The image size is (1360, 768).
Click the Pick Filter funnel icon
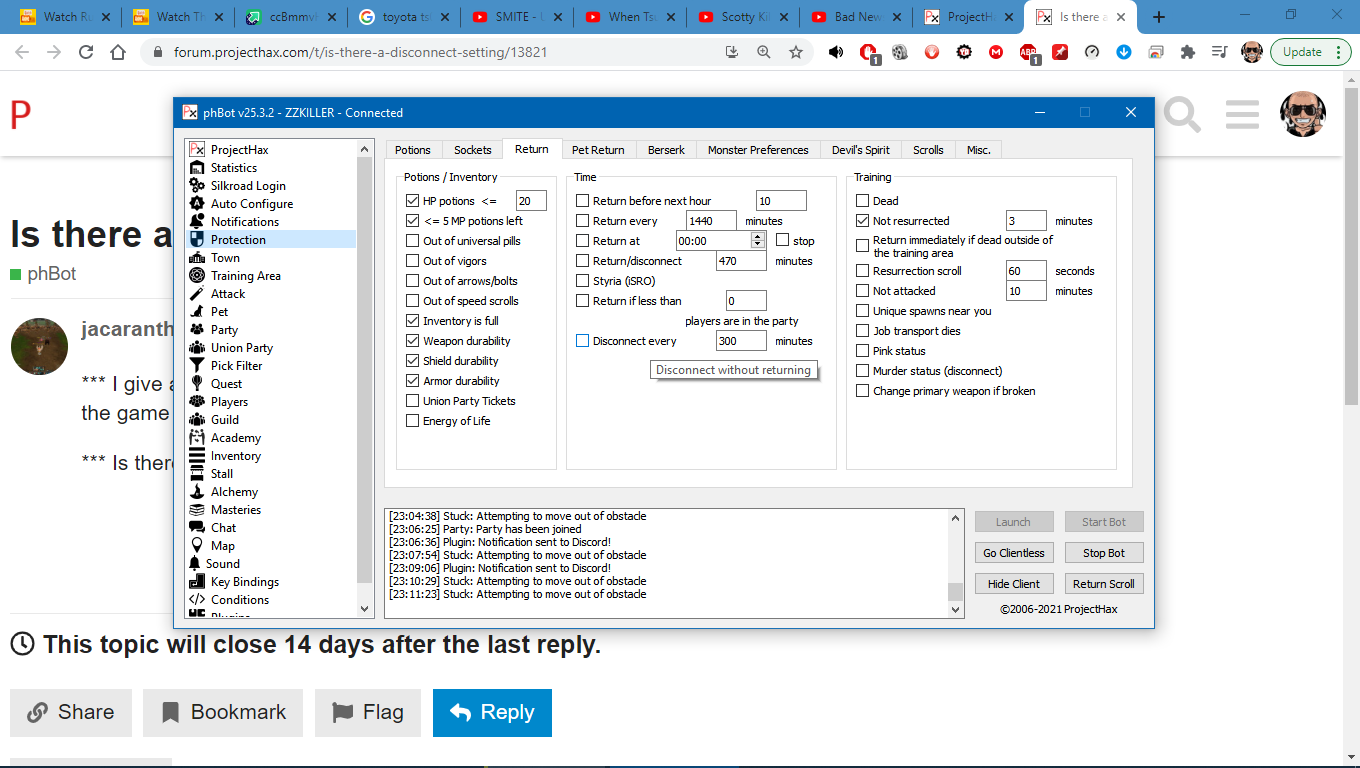click(x=197, y=366)
